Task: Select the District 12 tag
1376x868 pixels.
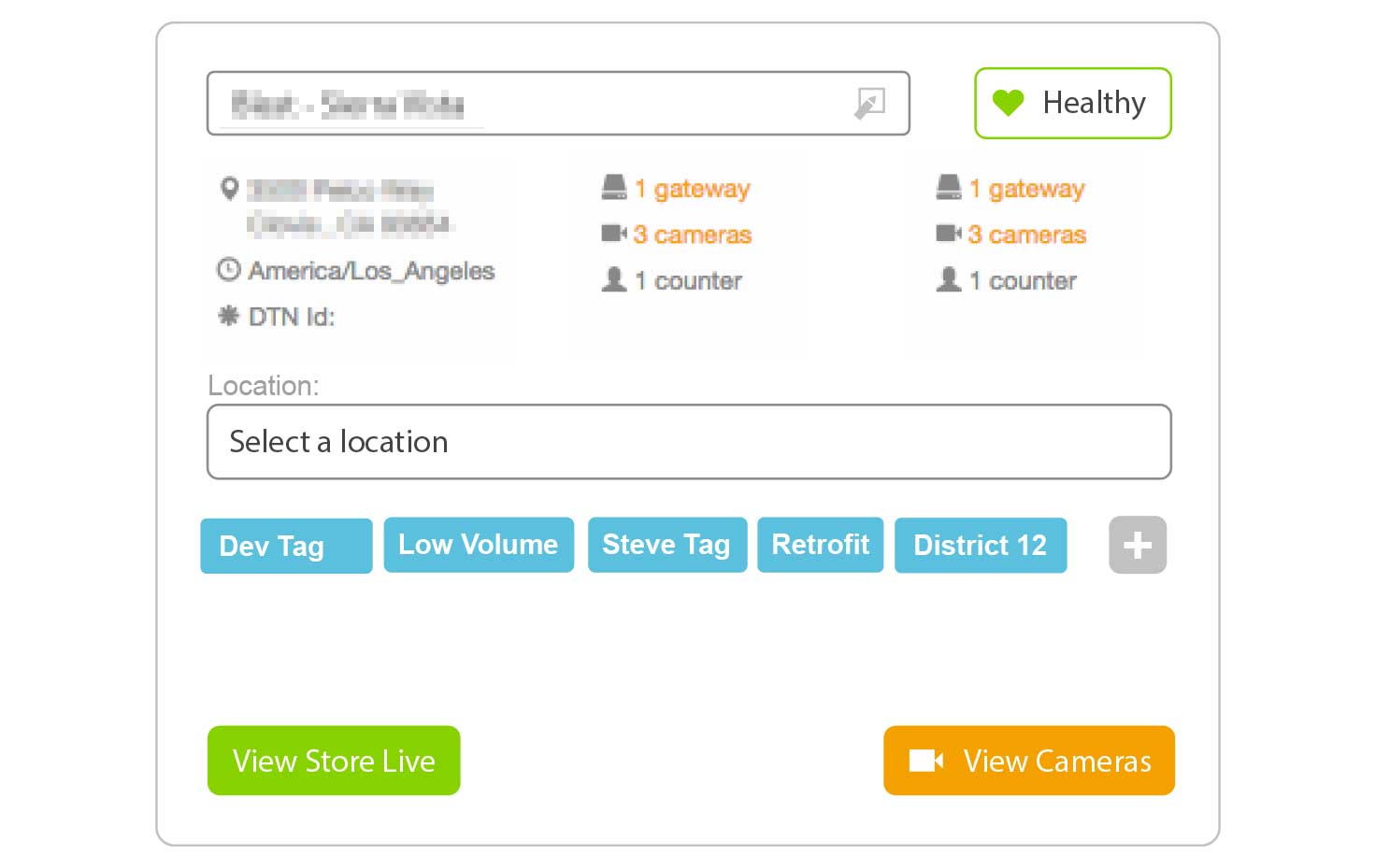Action: point(981,545)
